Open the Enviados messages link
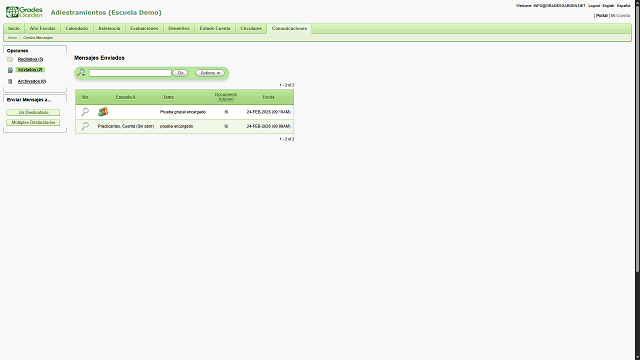640x360 pixels. (x=30, y=70)
